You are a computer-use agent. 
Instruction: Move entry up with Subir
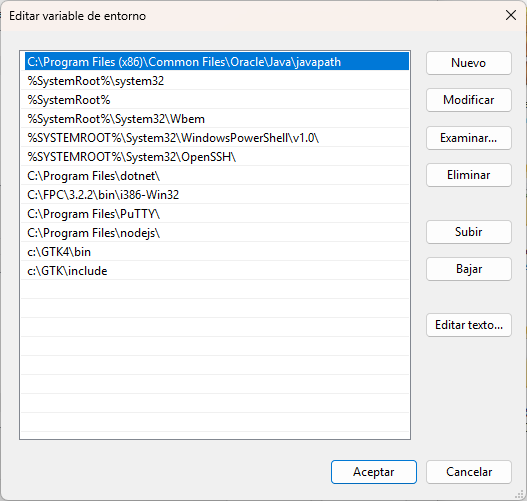click(x=469, y=232)
